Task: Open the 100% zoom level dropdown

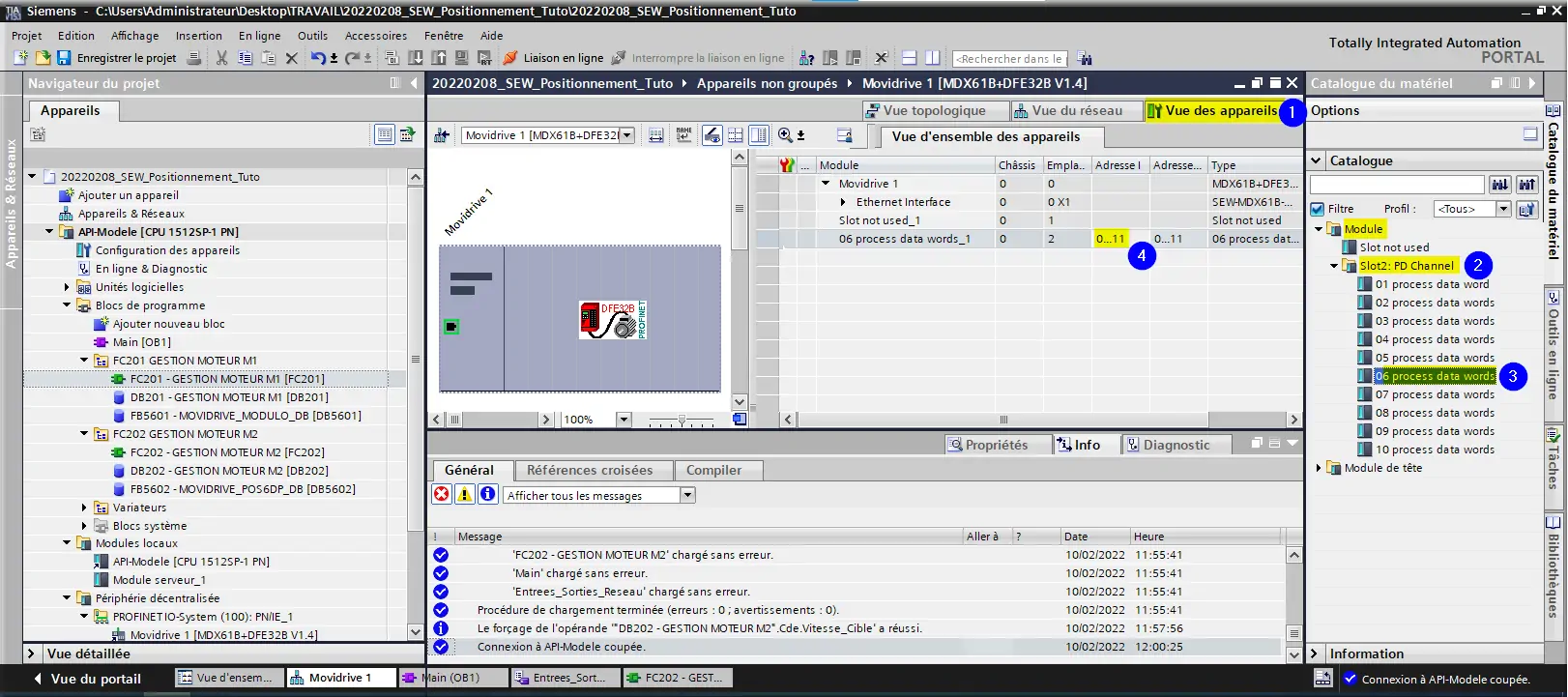Action: (624, 420)
